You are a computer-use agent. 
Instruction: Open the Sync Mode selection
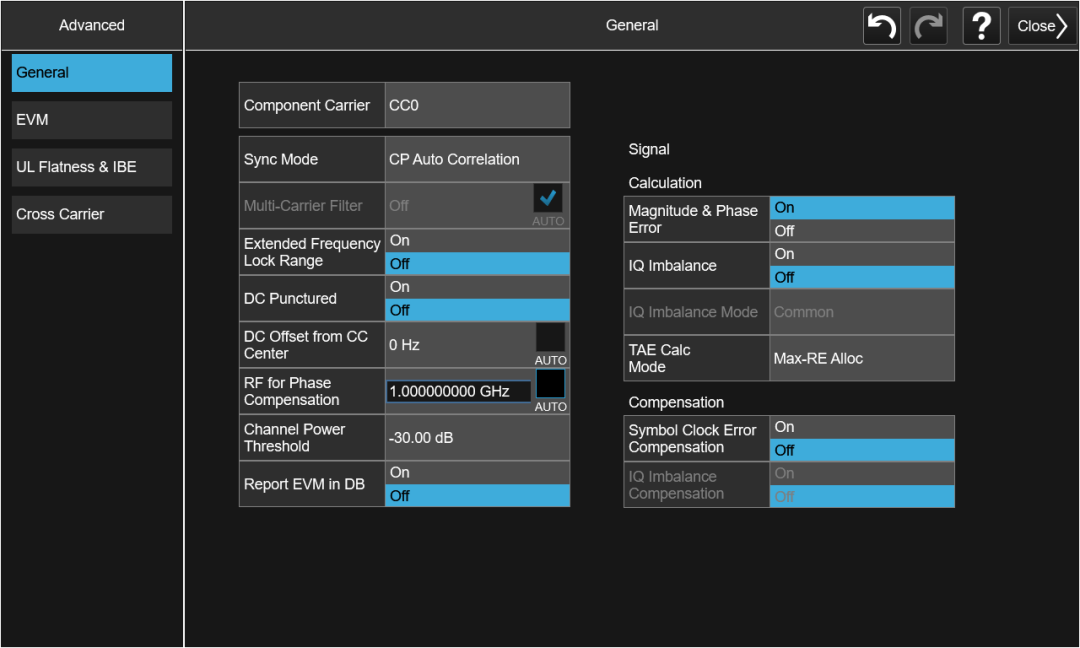click(477, 159)
